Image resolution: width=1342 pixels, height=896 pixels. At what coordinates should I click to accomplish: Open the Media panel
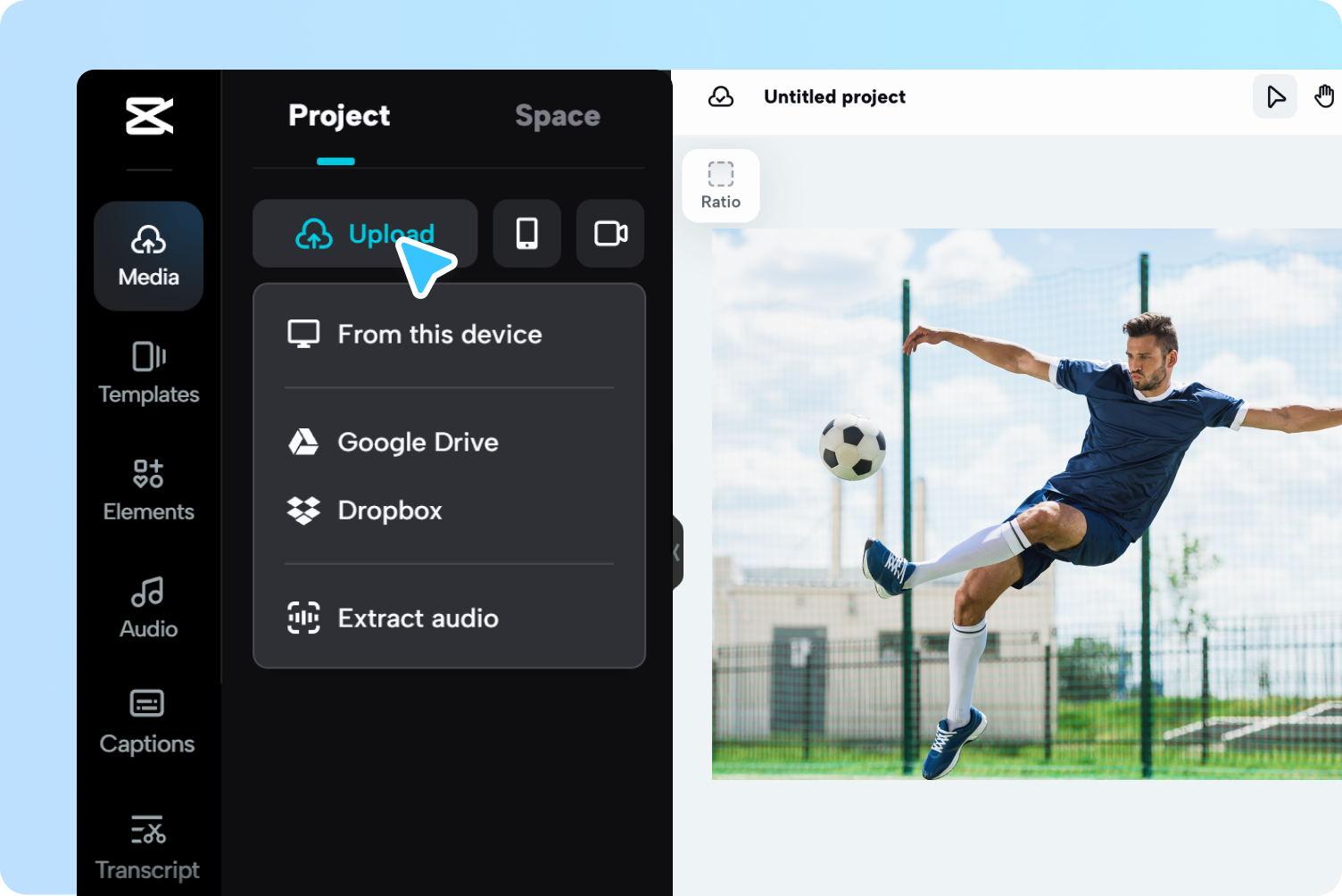pos(148,256)
